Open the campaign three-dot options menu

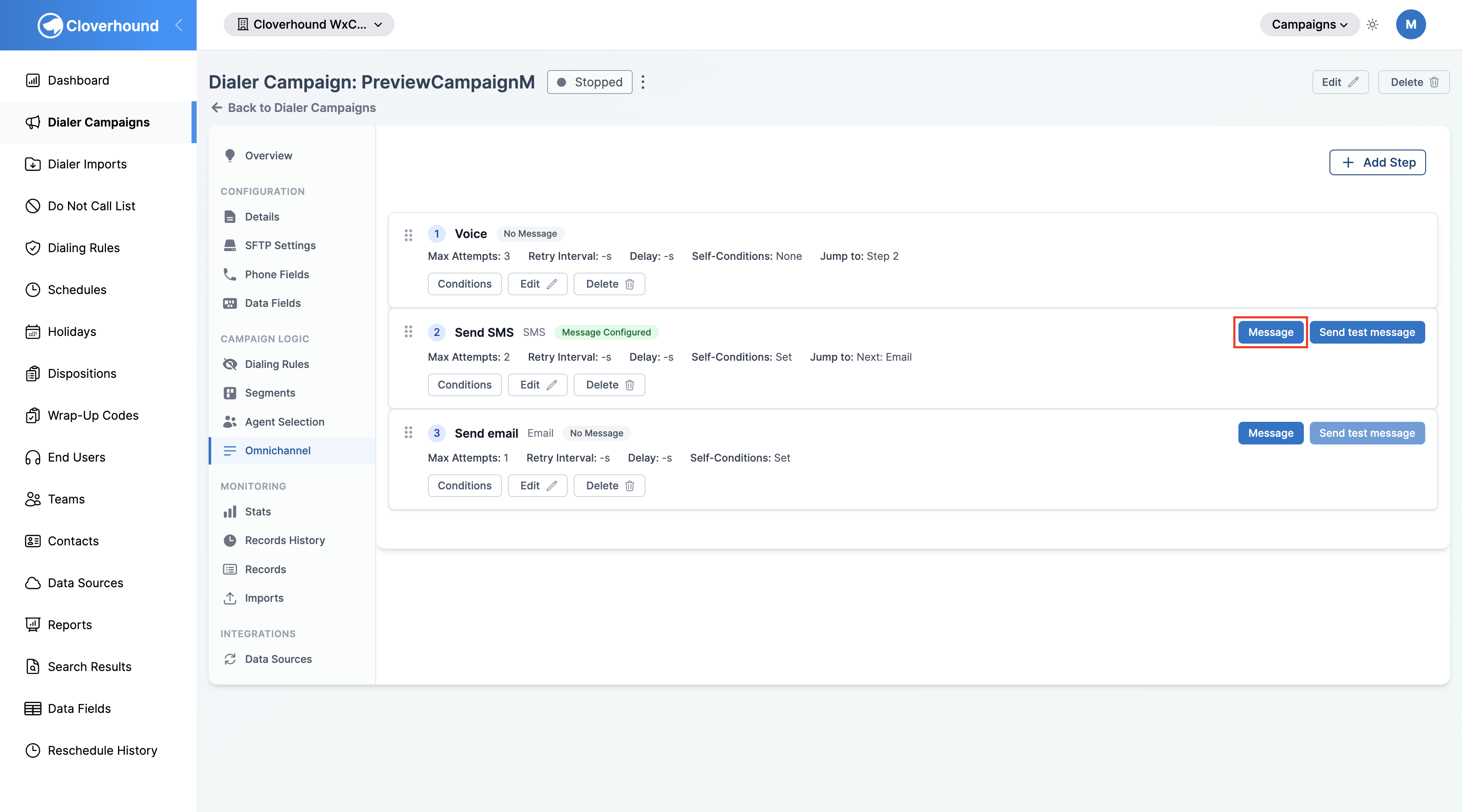[x=643, y=82]
